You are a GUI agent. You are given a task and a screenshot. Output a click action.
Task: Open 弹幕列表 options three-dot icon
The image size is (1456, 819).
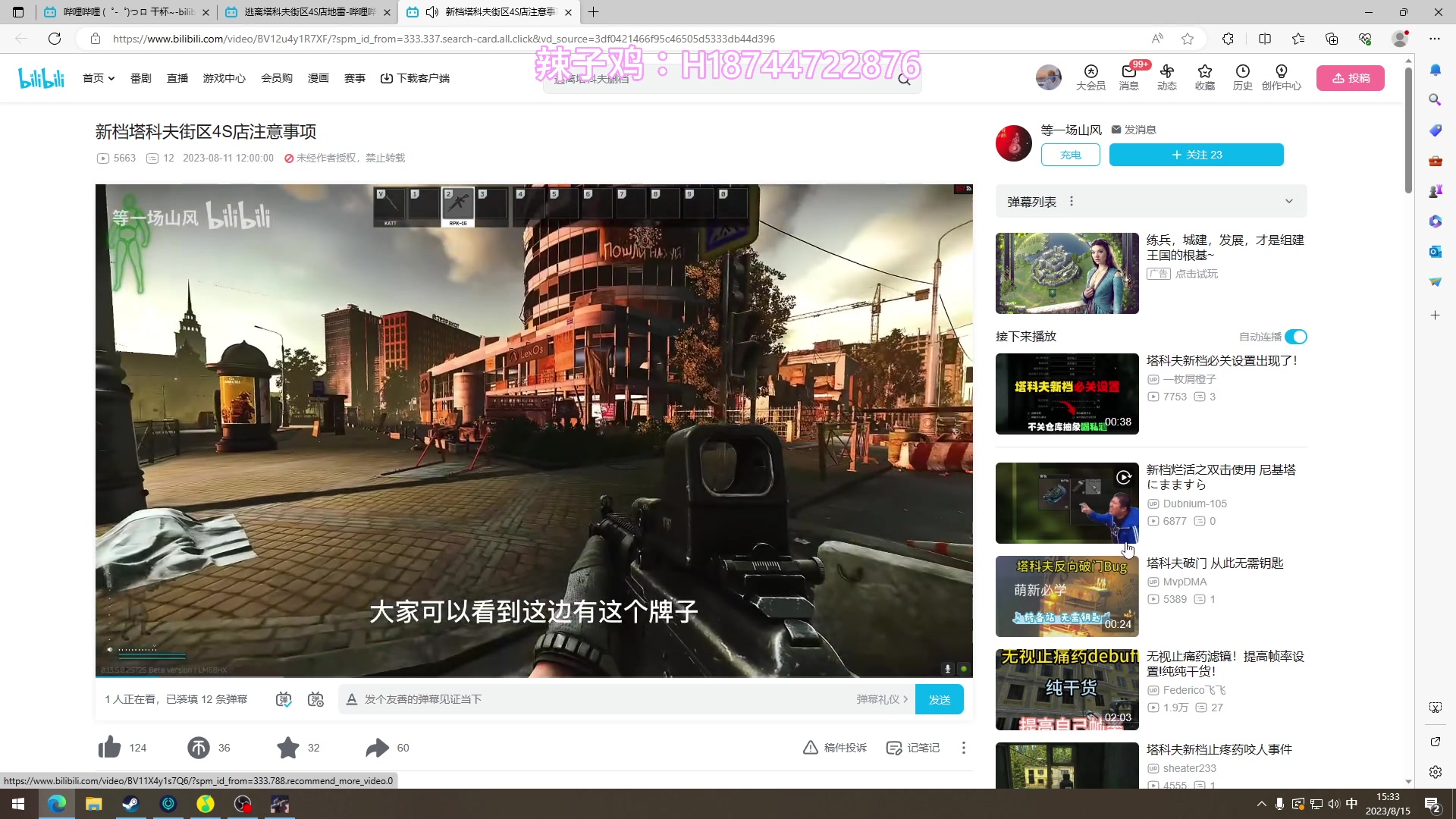pyautogui.click(x=1072, y=202)
